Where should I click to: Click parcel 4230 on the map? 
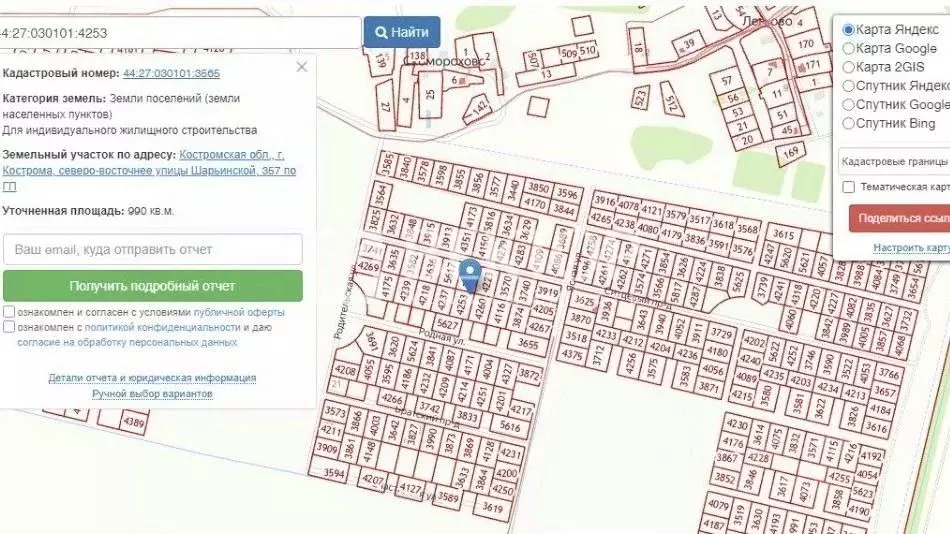pos(737,424)
